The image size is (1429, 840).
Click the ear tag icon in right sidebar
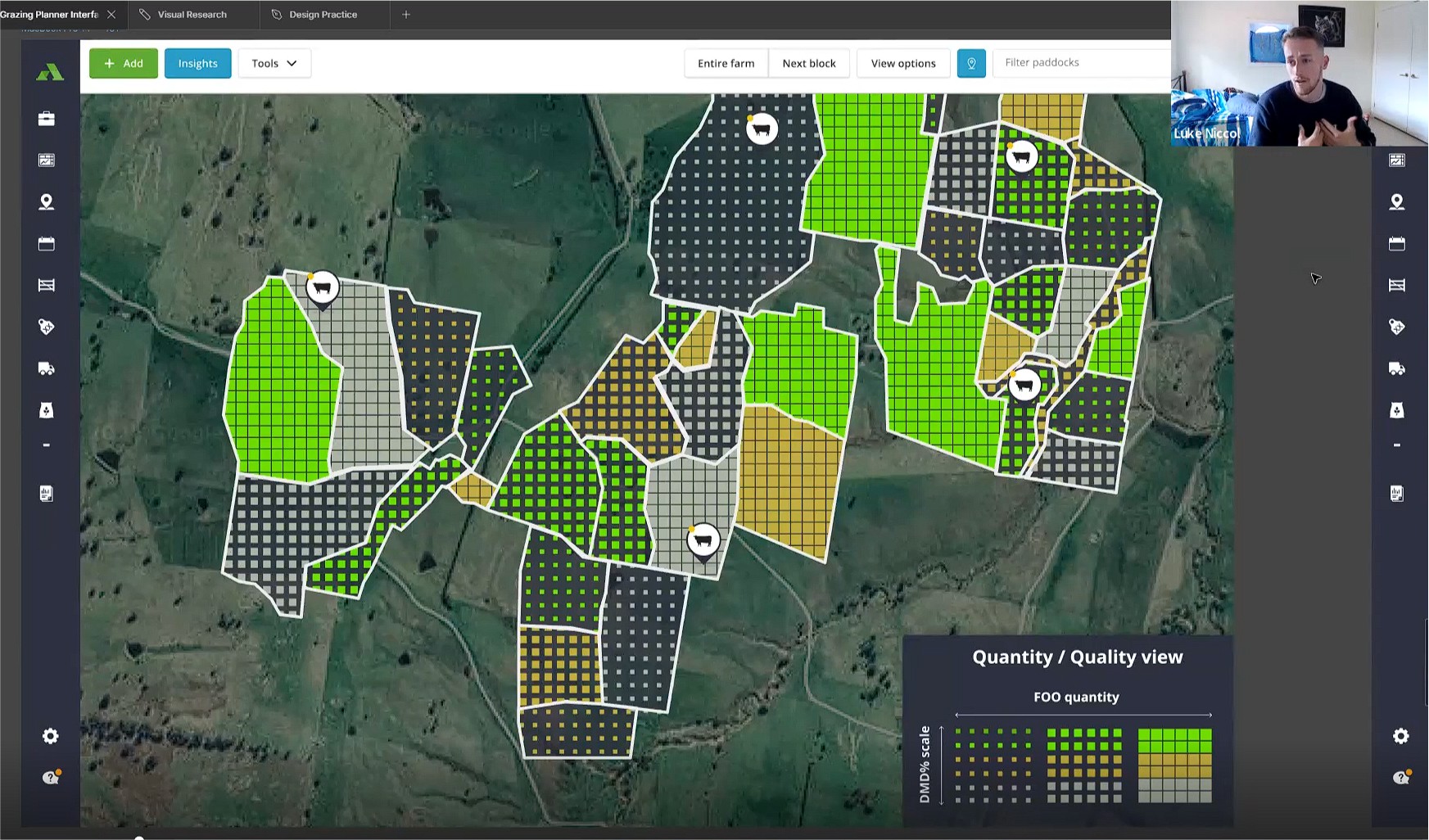click(1397, 327)
